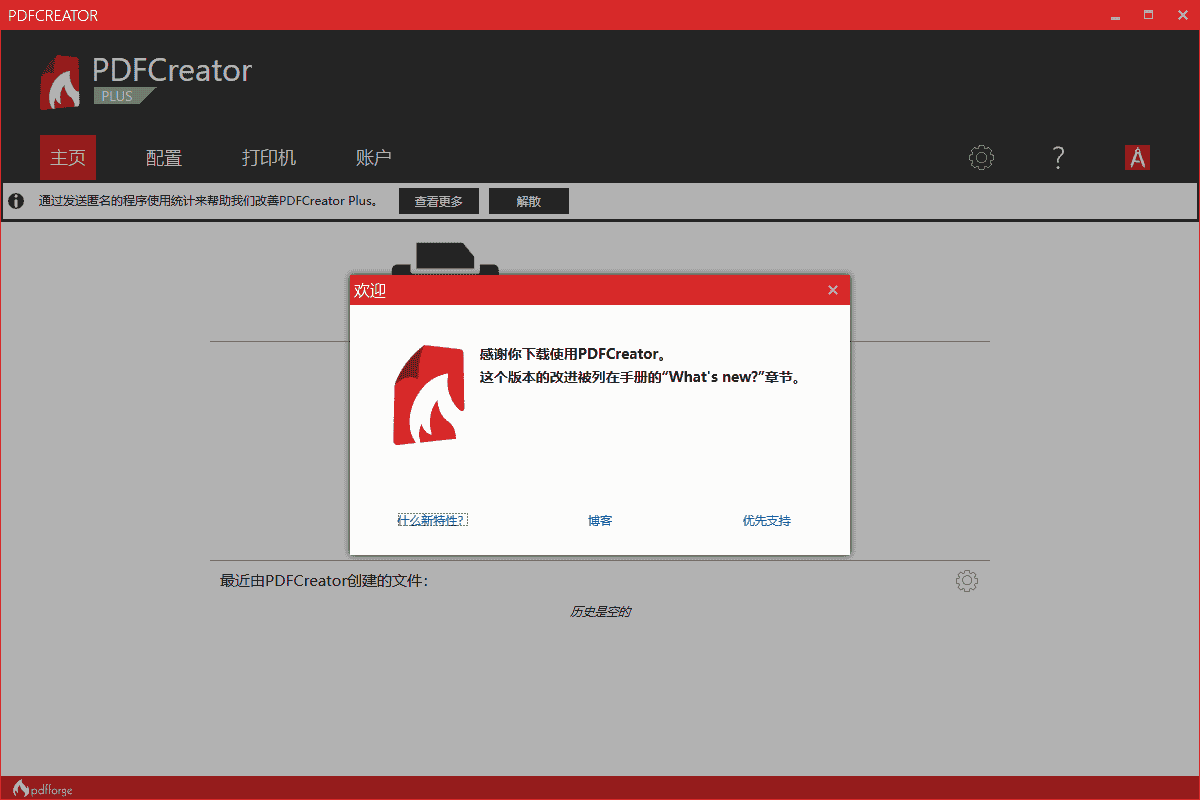
Task: Select the 账户 tab
Action: [373, 157]
